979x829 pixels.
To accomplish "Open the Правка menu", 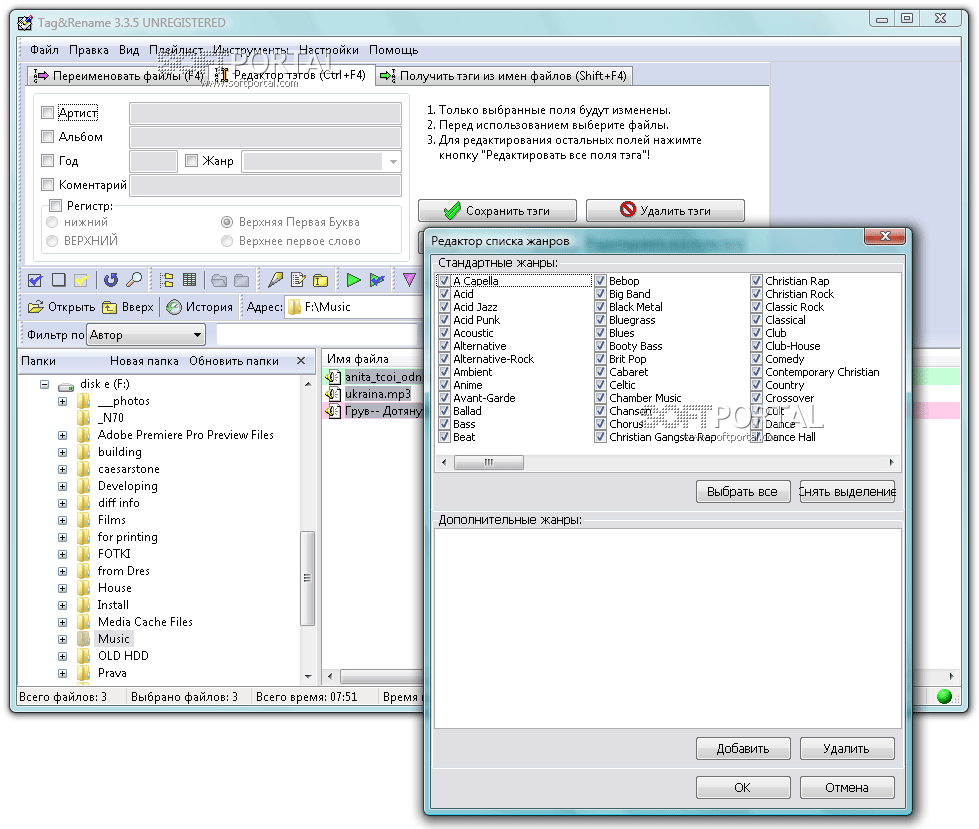I will pos(89,50).
